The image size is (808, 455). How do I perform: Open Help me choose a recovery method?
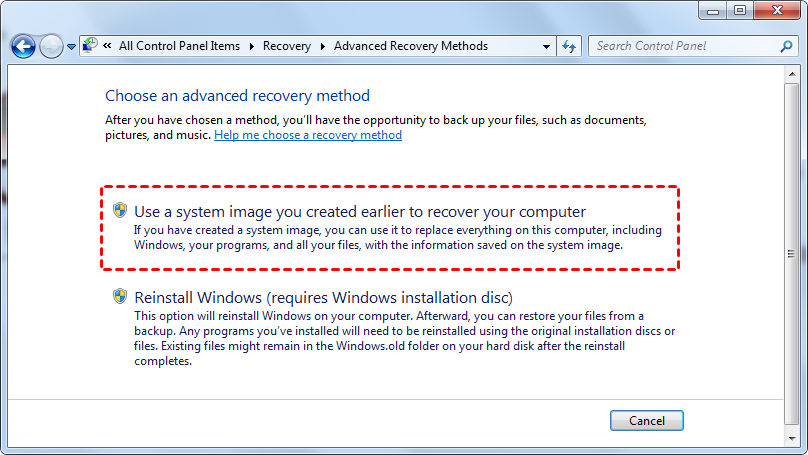pyautogui.click(x=308, y=135)
